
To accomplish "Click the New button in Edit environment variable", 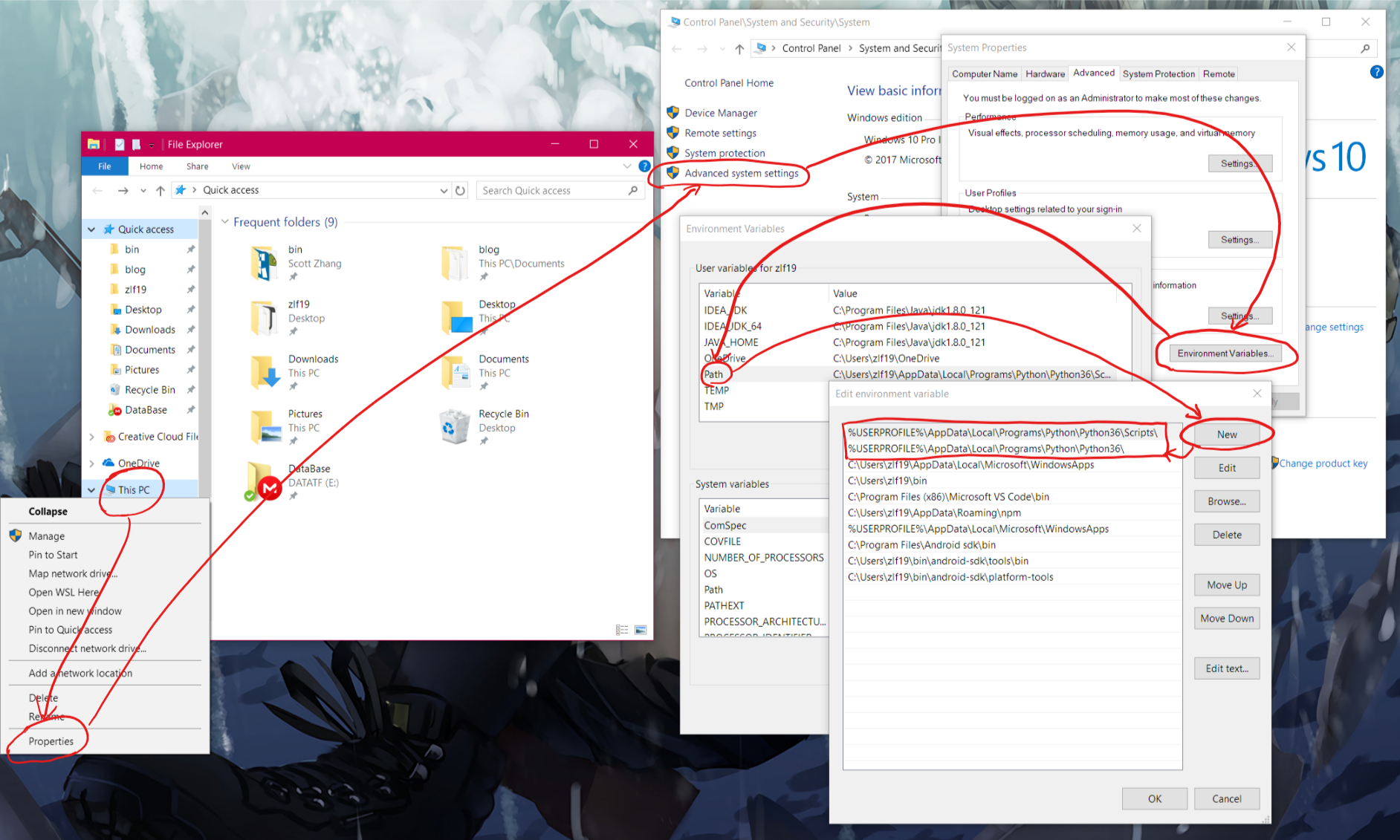I will pyautogui.click(x=1226, y=434).
